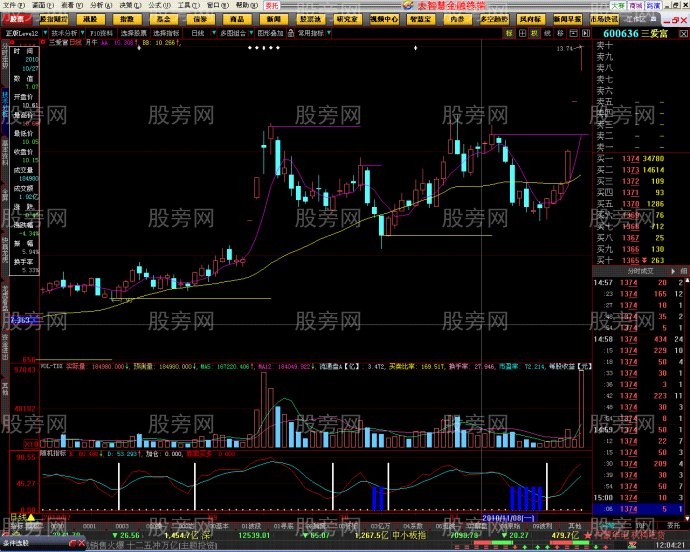Open the 工具 menu

(188, 5)
